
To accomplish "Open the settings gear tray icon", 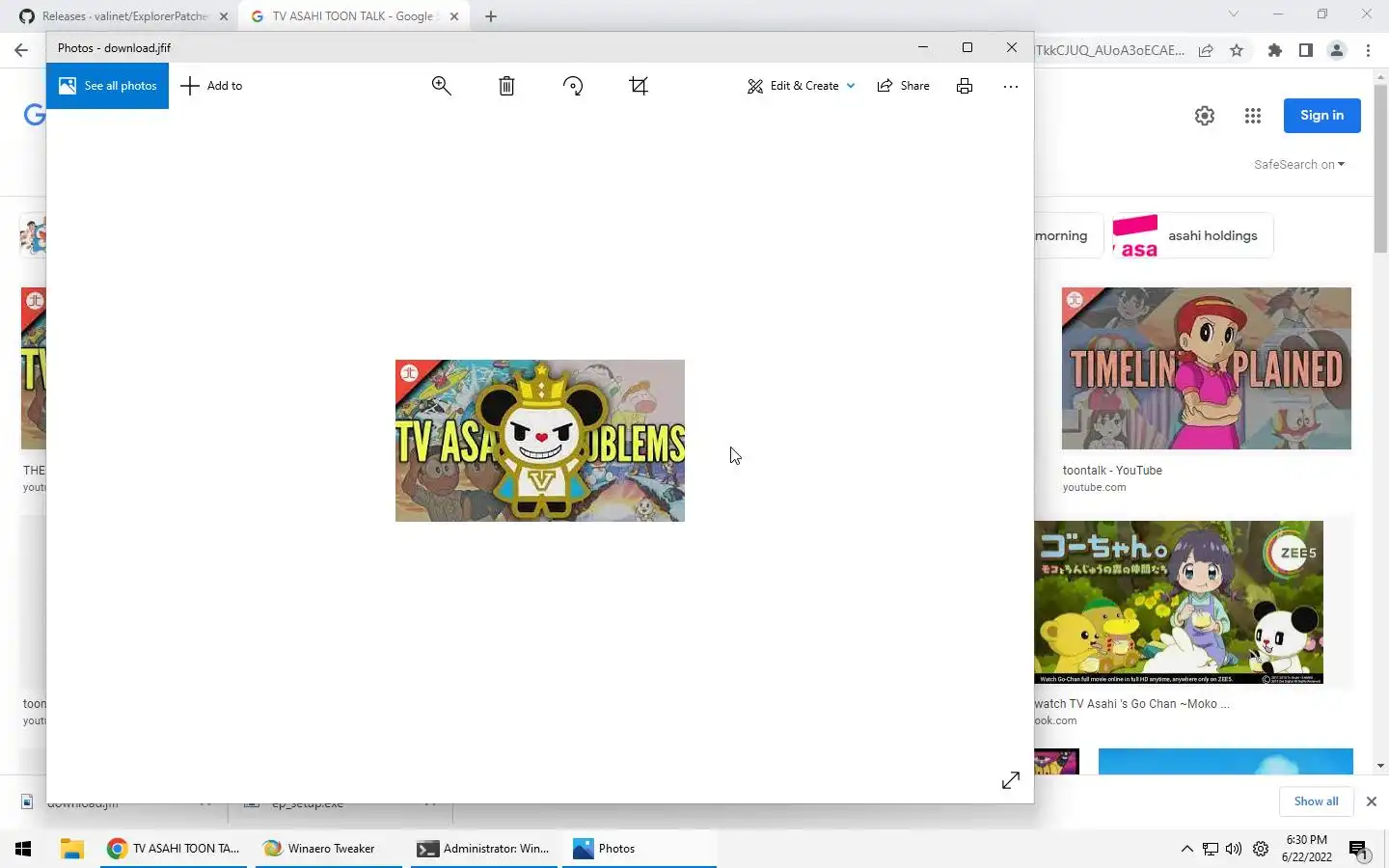I will (1261, 849).
